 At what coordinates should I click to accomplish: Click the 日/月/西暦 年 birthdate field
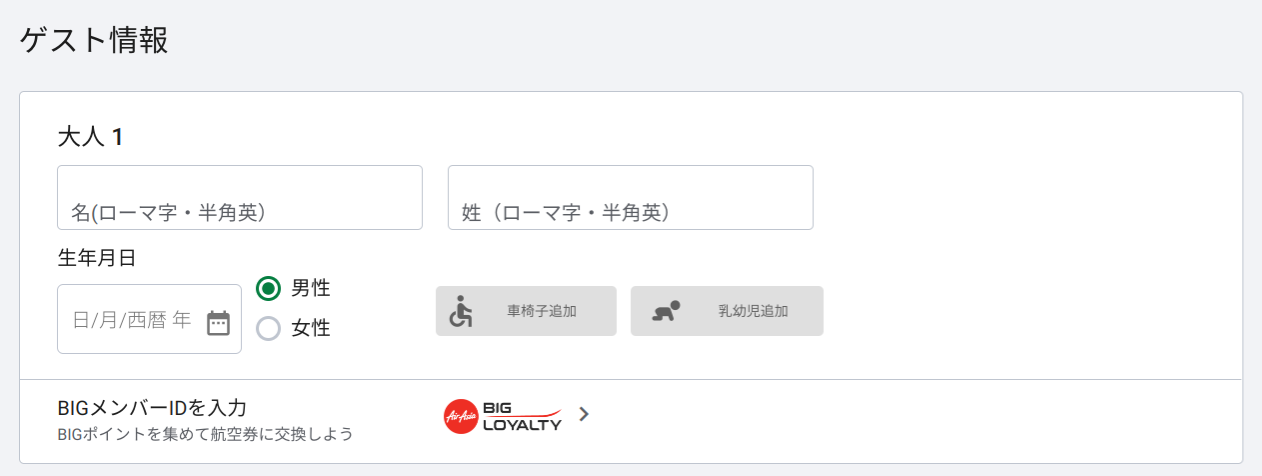coord(149,319)
